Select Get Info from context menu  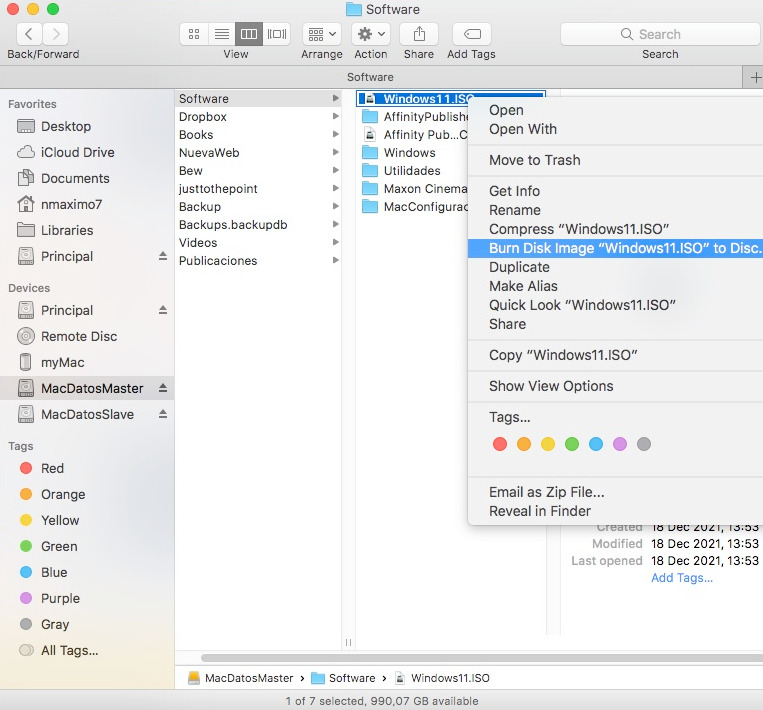click(514, 191)
